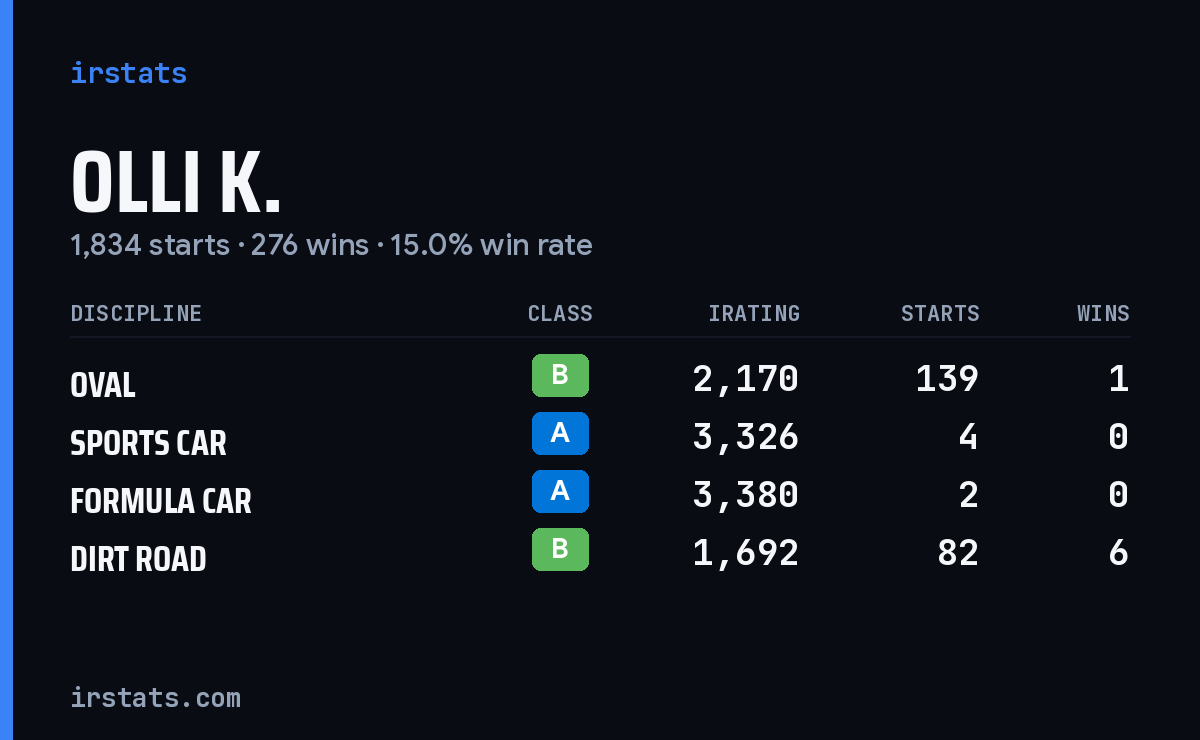Select the OVAL discipline row

pyautogui.click(x=600, y=379)
